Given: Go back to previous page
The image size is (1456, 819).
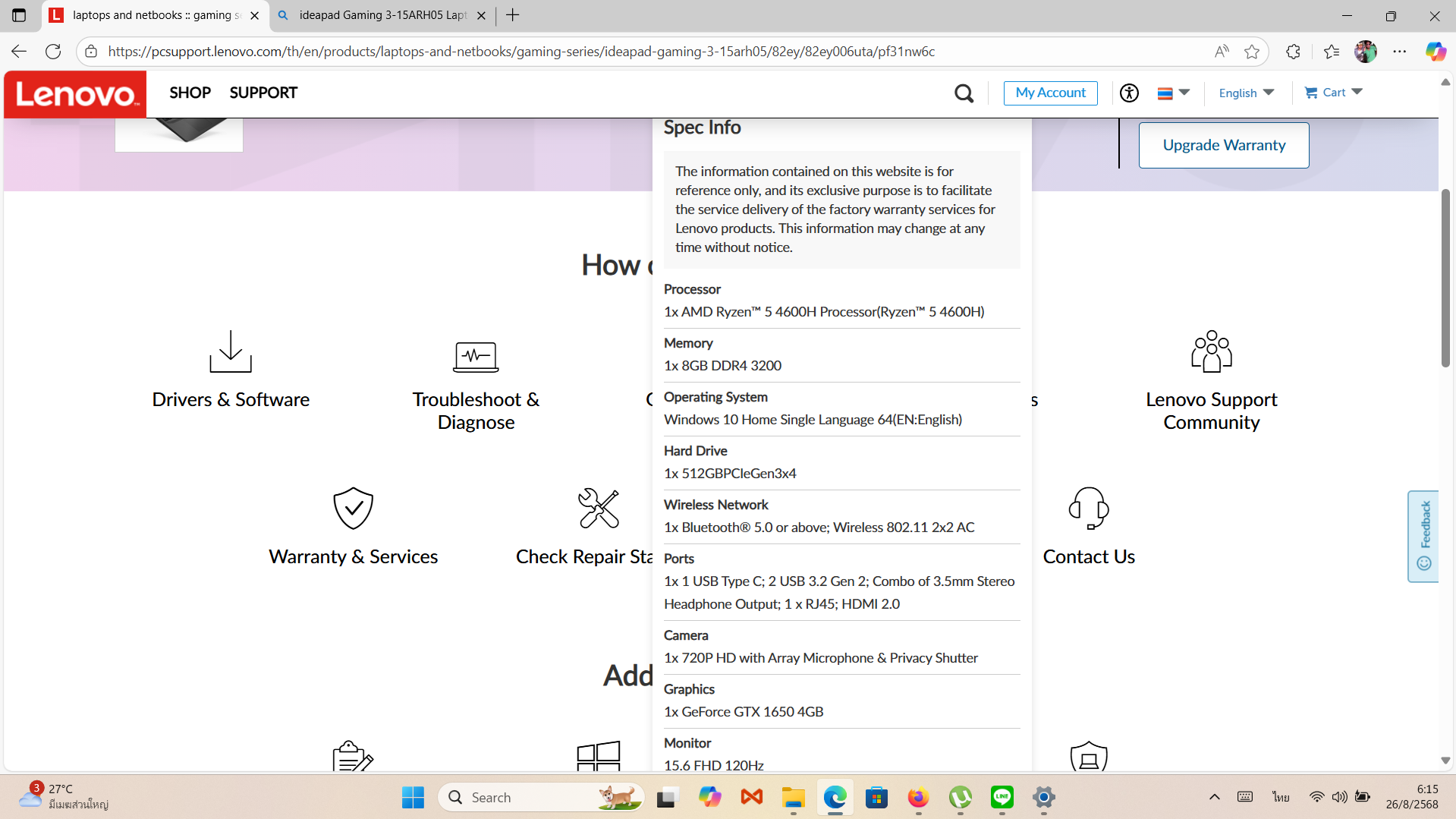Looking at the screenshot, I should [x=19, y=52].
